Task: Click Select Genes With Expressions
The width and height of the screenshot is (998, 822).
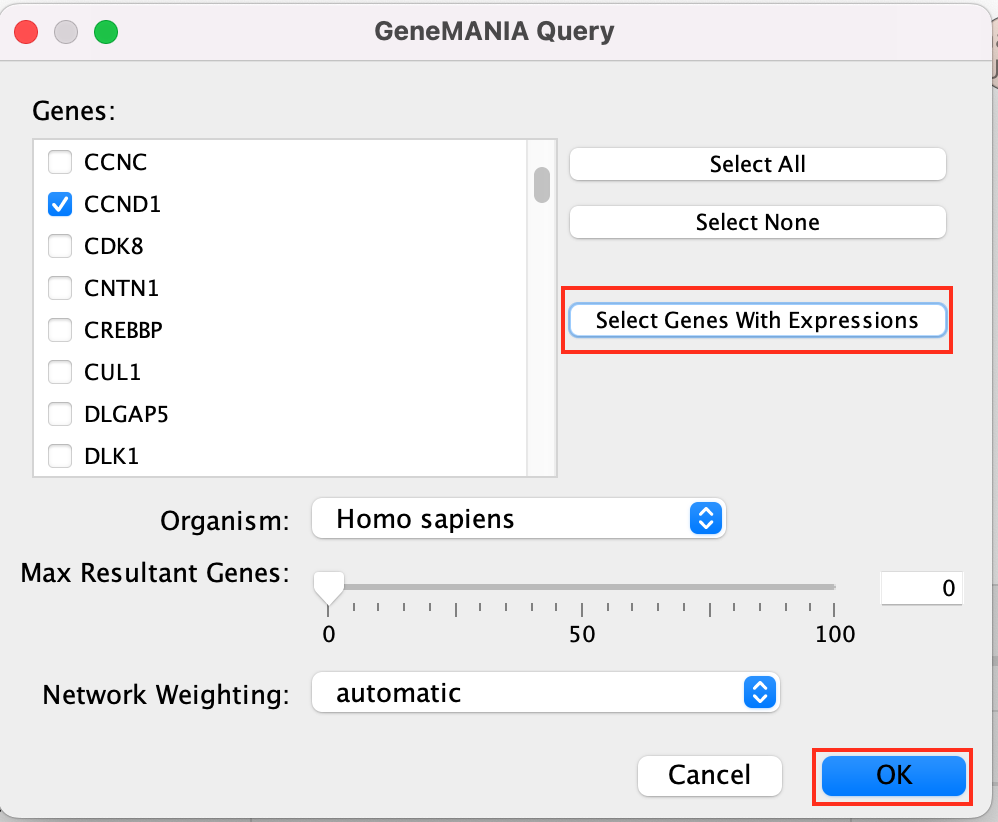Action: tap(757, 320)
